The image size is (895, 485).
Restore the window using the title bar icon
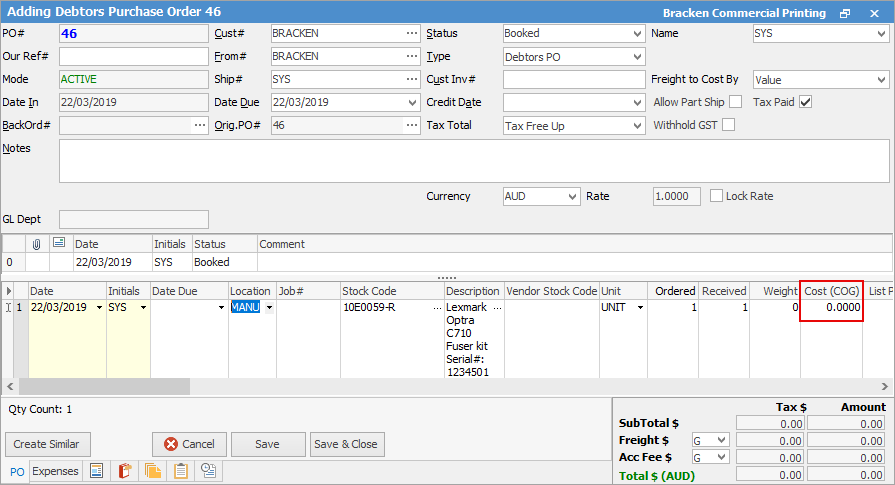[x=845, y=13]
